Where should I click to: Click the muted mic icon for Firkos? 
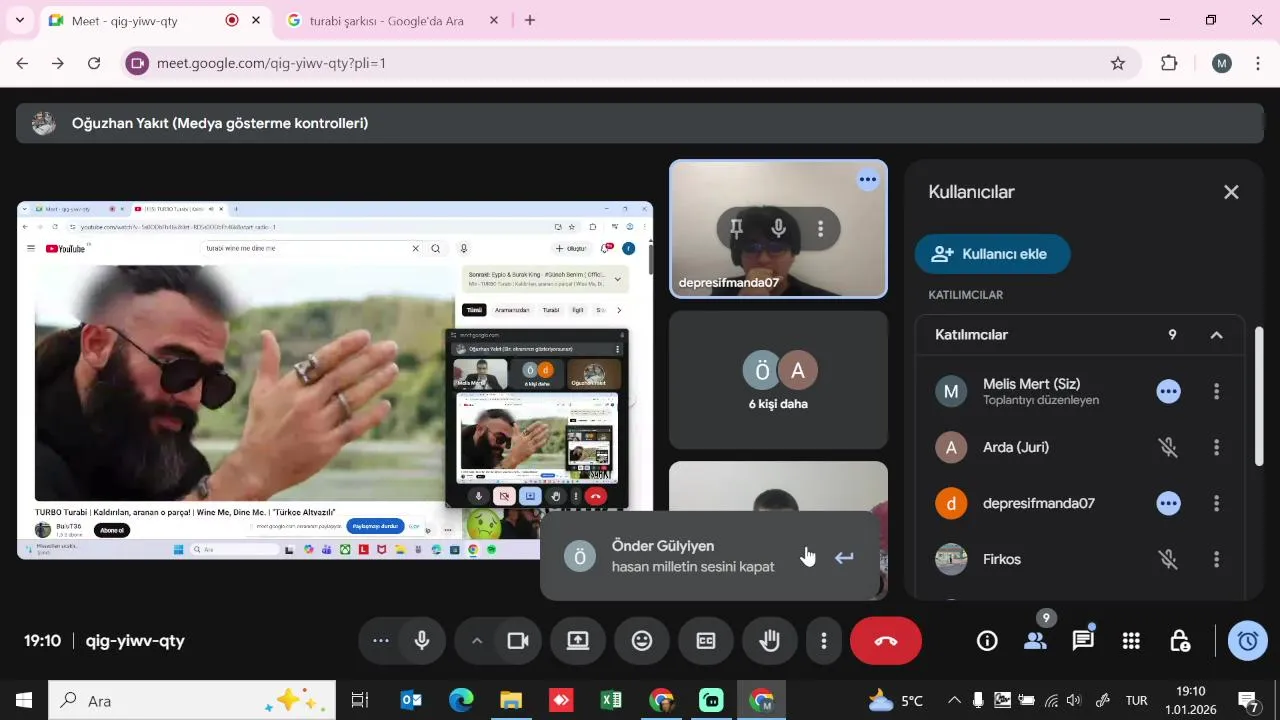click(1168, 560)
